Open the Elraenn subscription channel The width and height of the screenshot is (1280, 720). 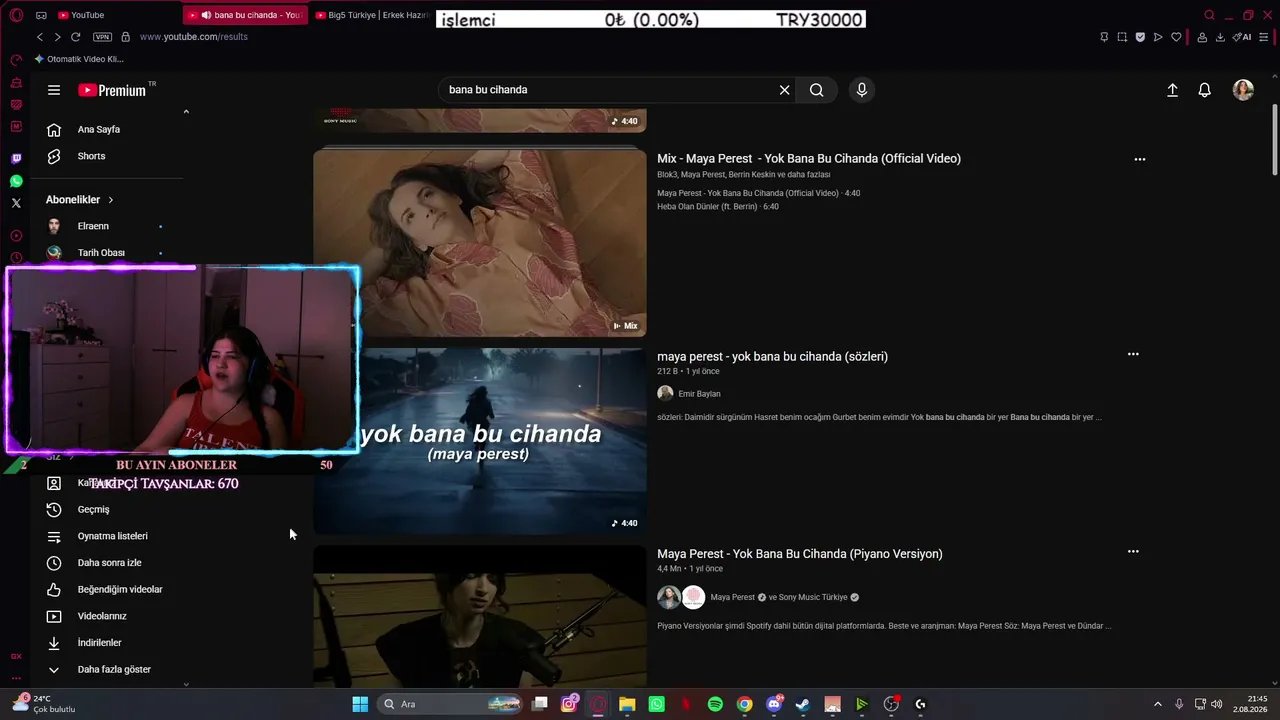tap(108, 226)
